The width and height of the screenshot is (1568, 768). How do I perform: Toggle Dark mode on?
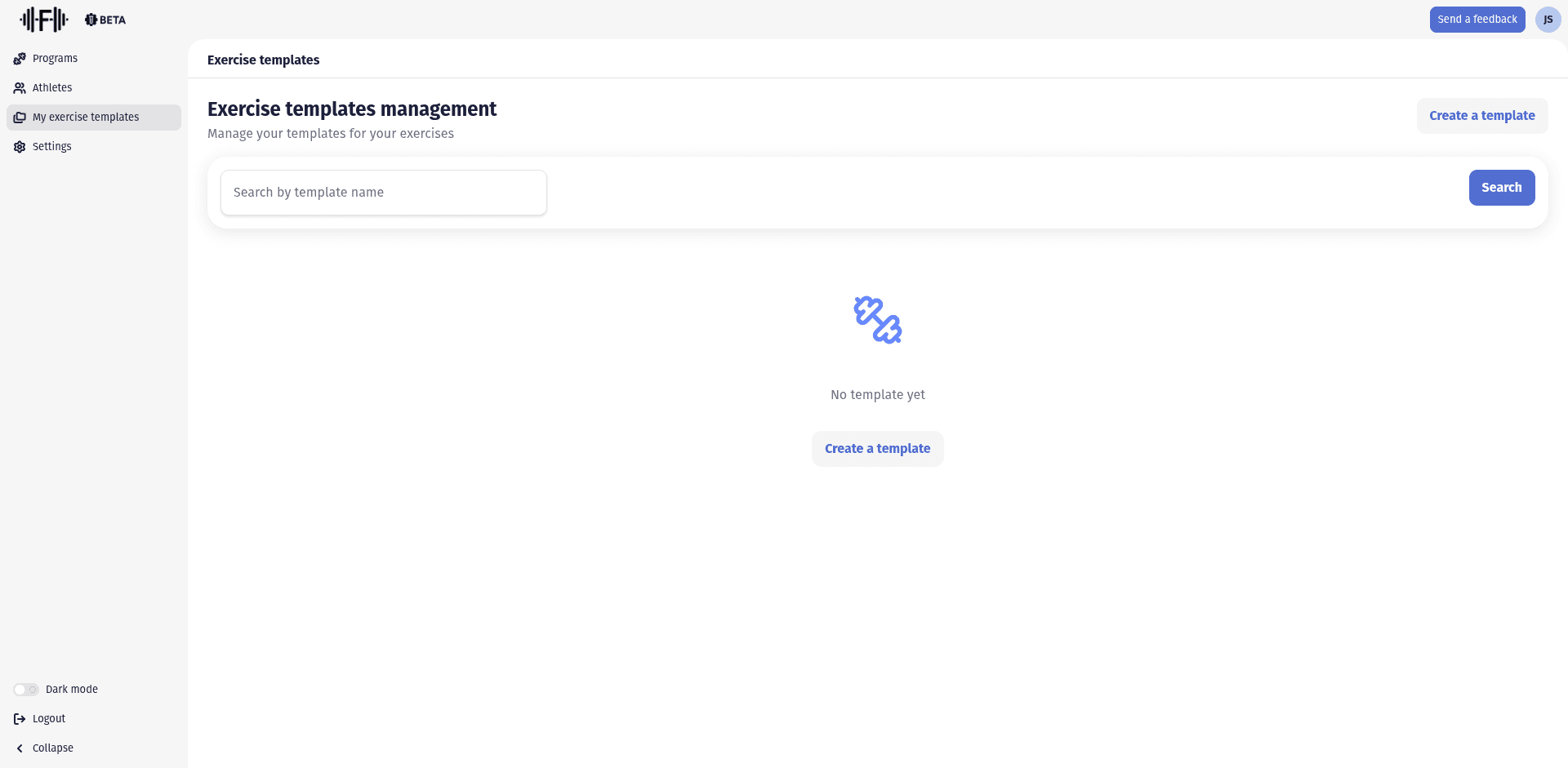pos(25,690)
